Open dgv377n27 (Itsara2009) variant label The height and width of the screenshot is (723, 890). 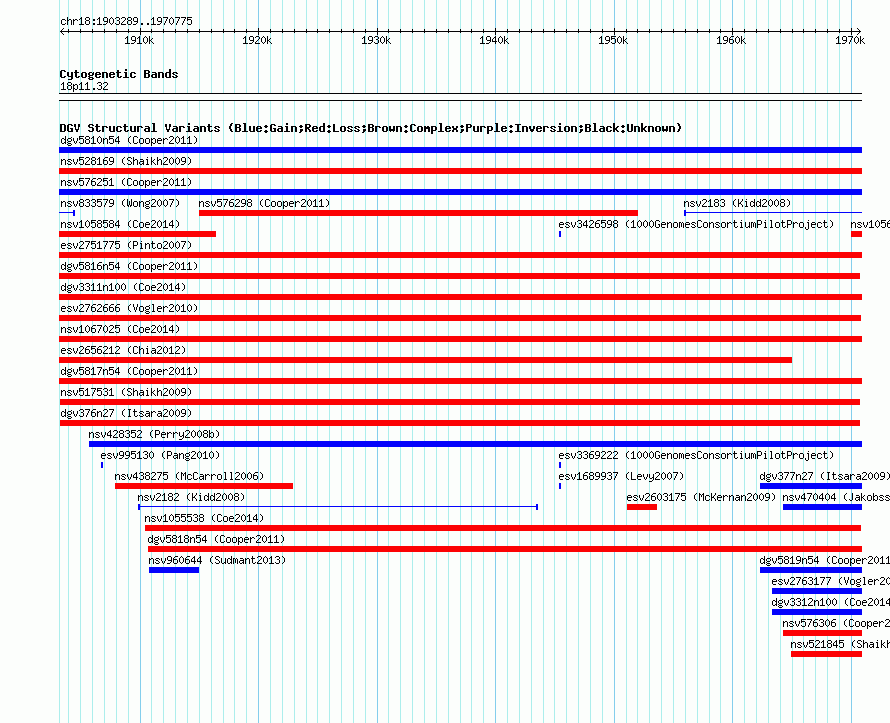(x=824, y=476)
